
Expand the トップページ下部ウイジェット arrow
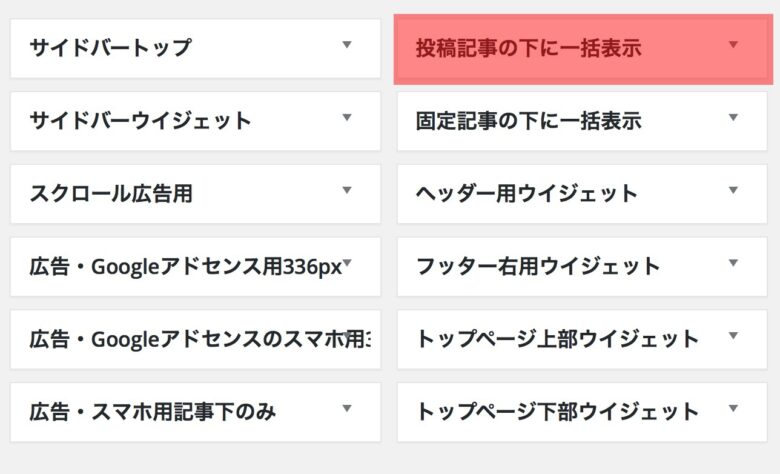pos(733,408)
